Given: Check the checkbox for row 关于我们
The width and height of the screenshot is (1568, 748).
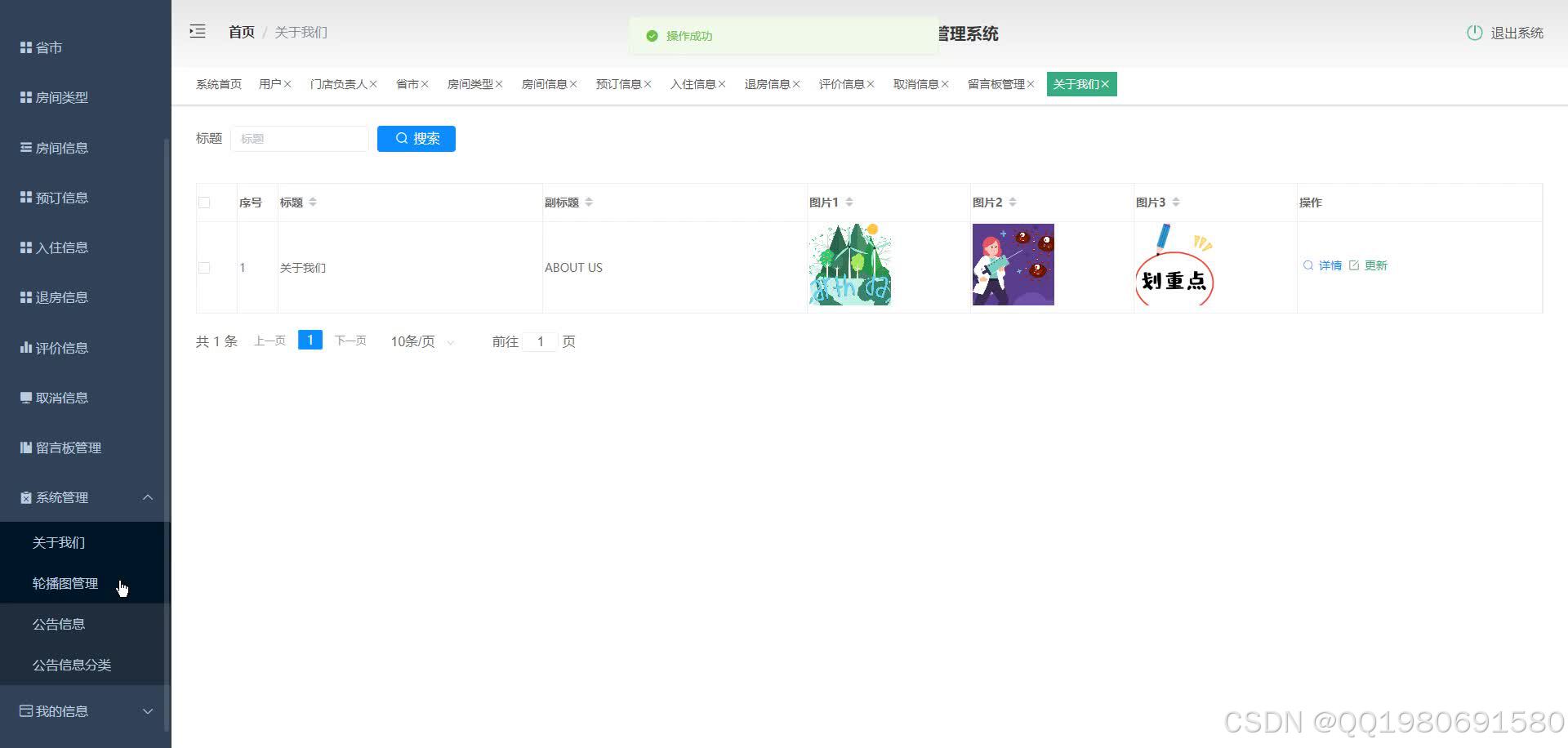Looking at the screenshot, I should pyautogui.click(x=204, y=267).
